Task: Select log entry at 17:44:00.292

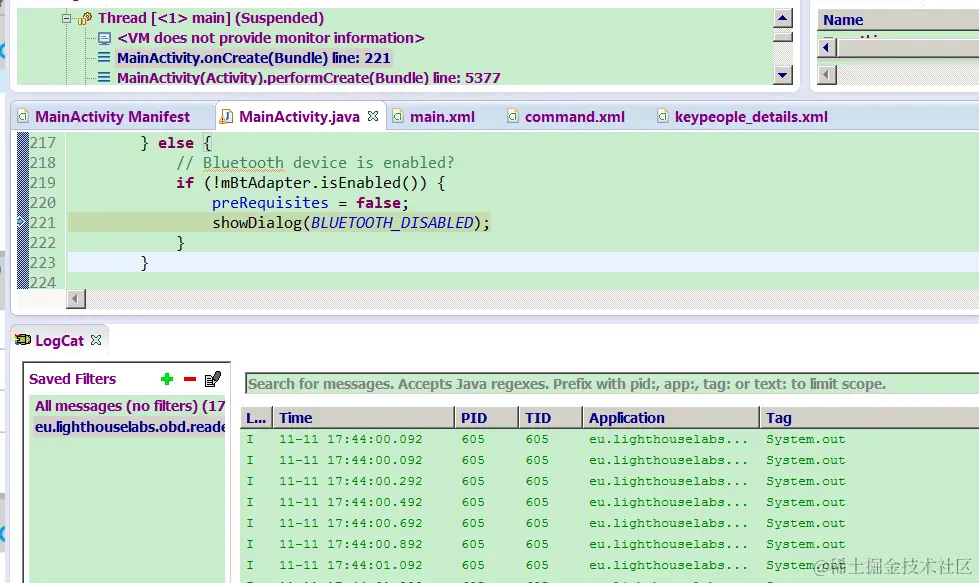Action: [610, 481]
